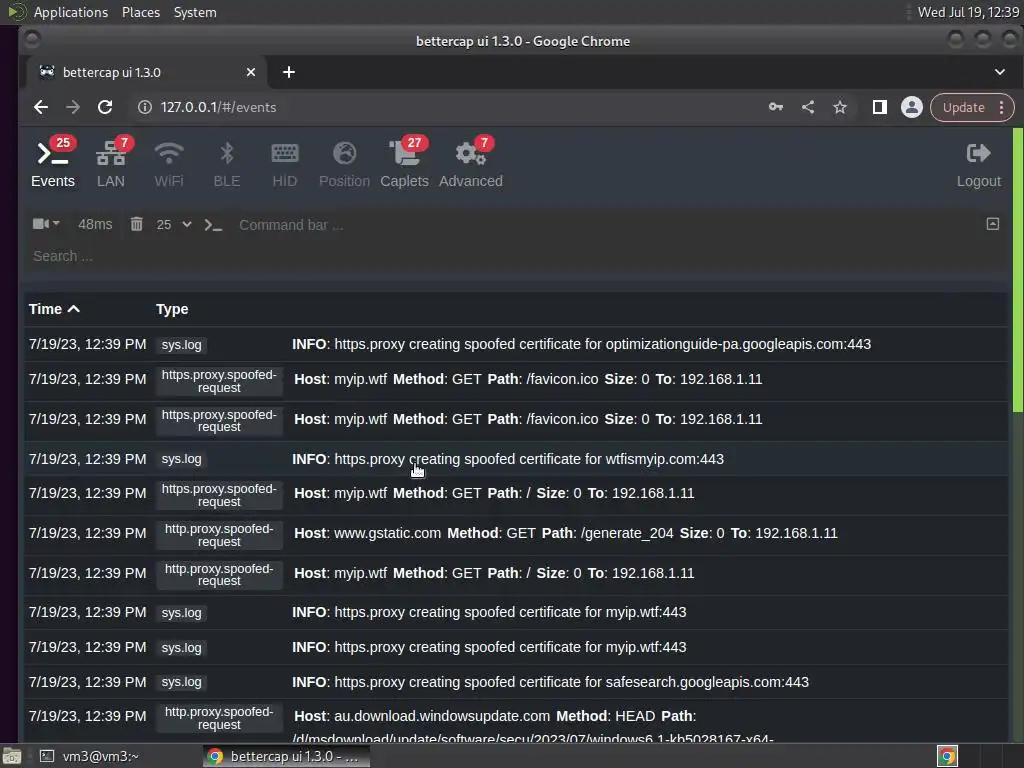Screen dimensions: 1024x768
Task: Change the events-per-page value of 25
Action: 173,225
